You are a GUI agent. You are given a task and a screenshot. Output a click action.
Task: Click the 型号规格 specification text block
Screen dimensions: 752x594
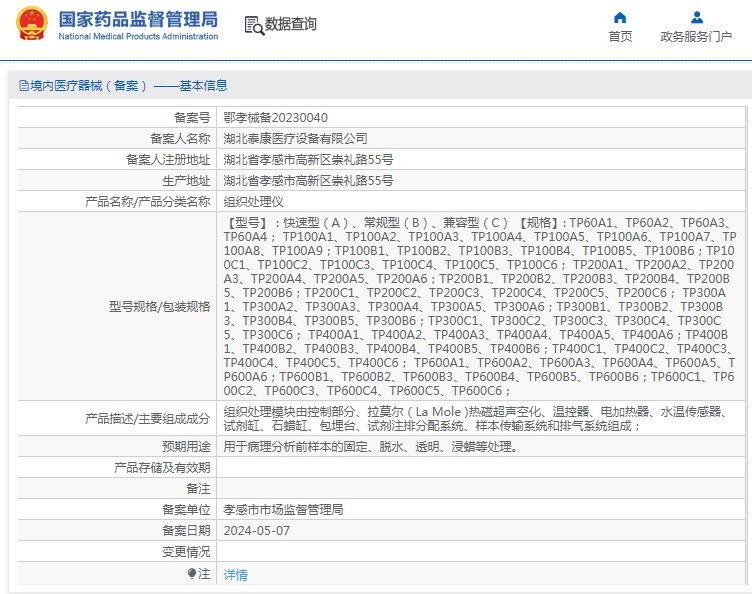(480, 306)
